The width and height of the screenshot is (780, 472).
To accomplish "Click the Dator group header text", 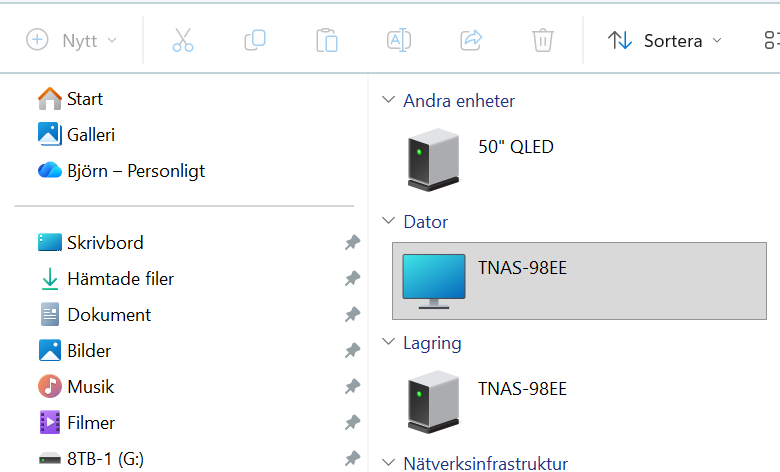I will 425,222.
